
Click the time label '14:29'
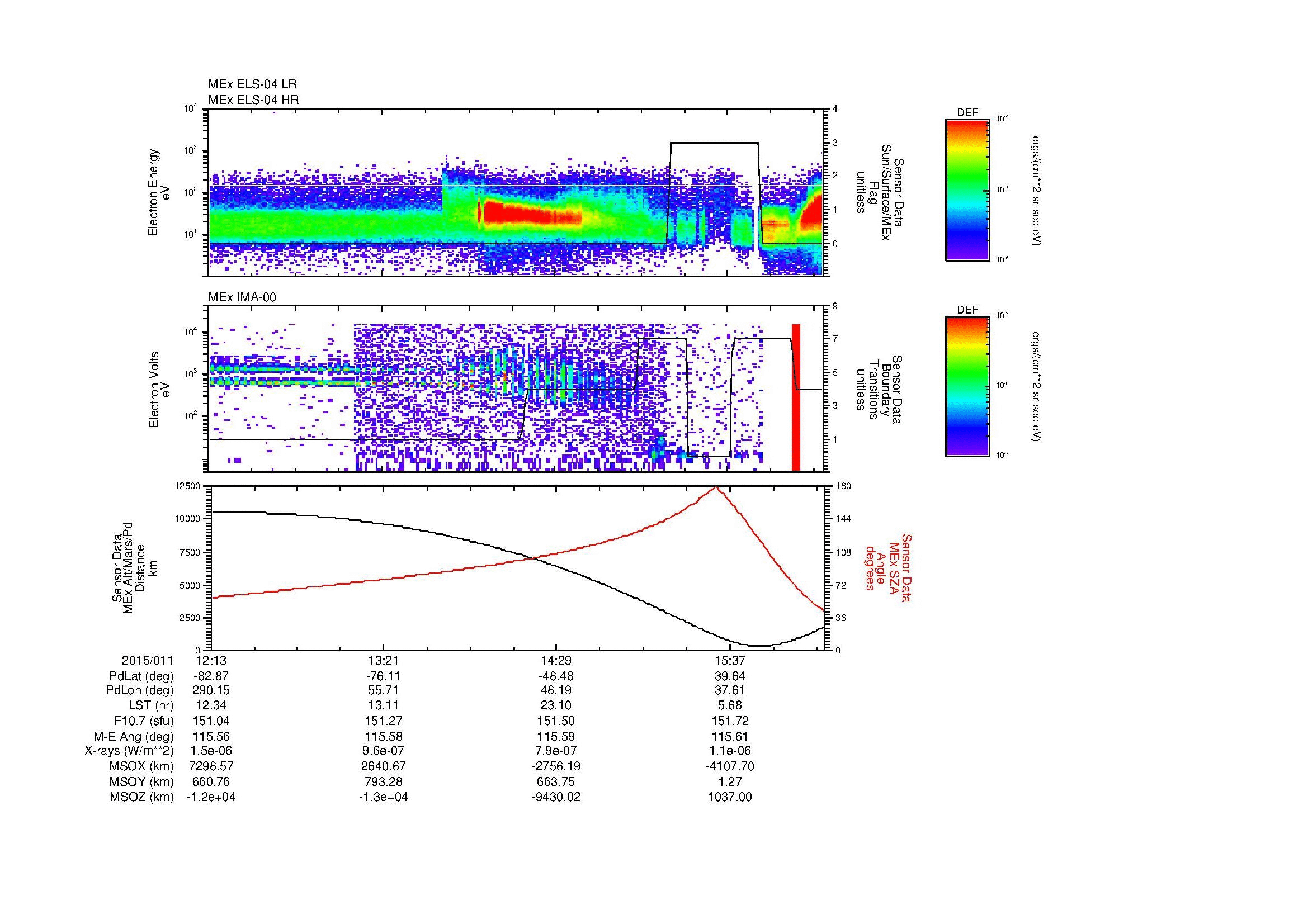pyautogui.click(x=556, y=660)
